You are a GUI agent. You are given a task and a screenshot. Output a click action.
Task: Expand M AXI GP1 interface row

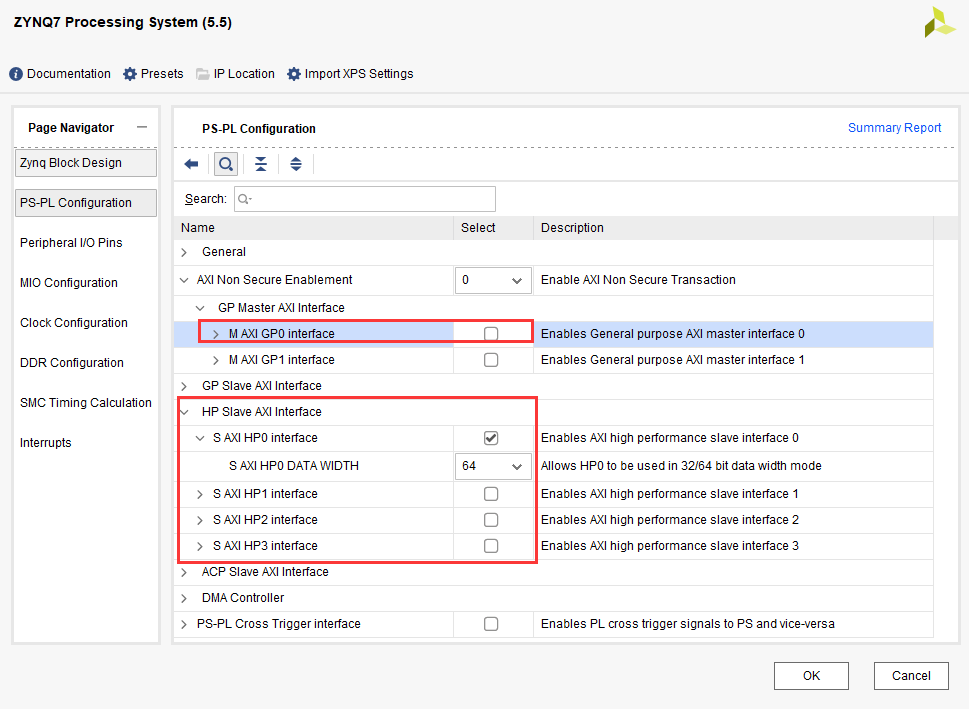215,360
